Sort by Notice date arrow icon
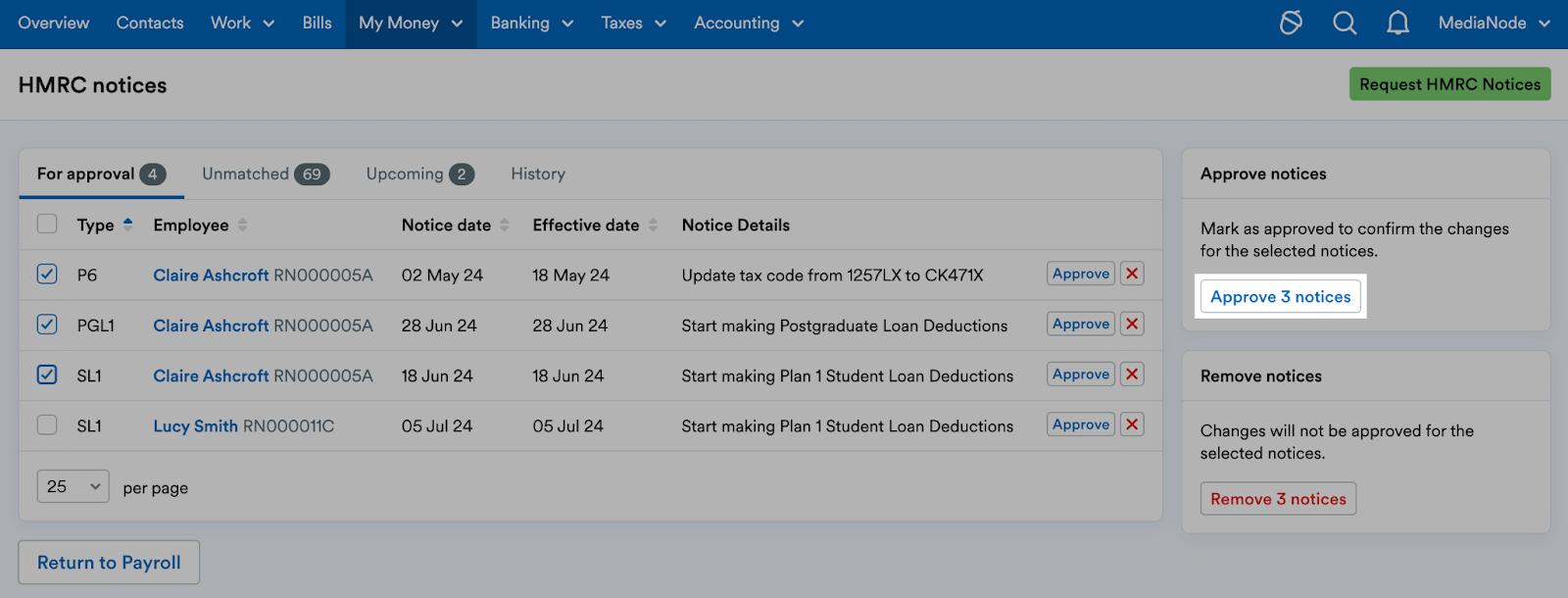This screenshot has height=598, width=1568. (x=505, y=224)
